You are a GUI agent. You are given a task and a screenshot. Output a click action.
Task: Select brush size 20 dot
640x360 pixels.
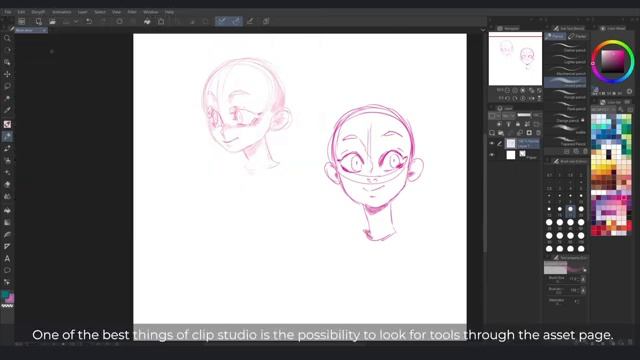click(581, 209)
